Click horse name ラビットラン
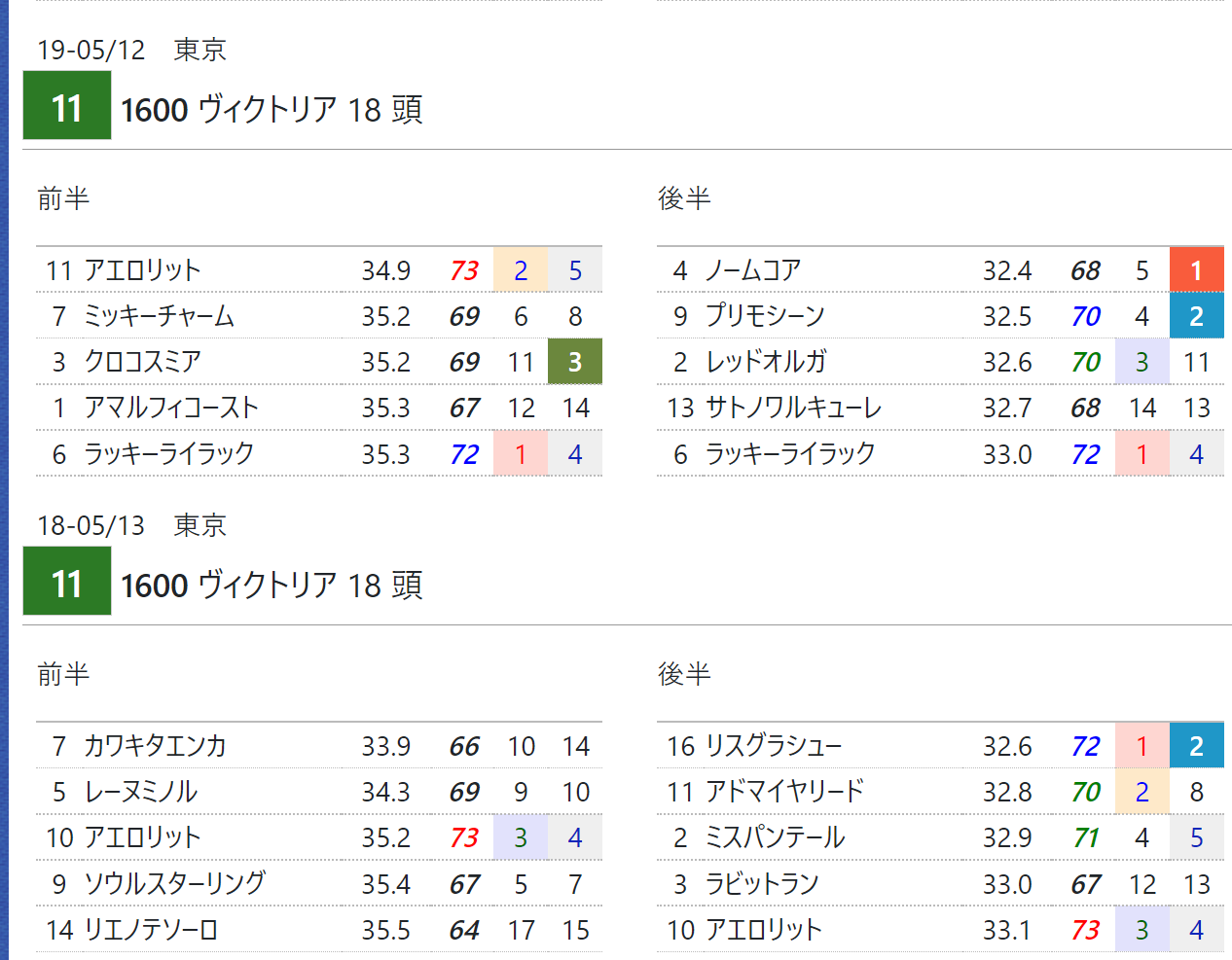 point(762,883)
